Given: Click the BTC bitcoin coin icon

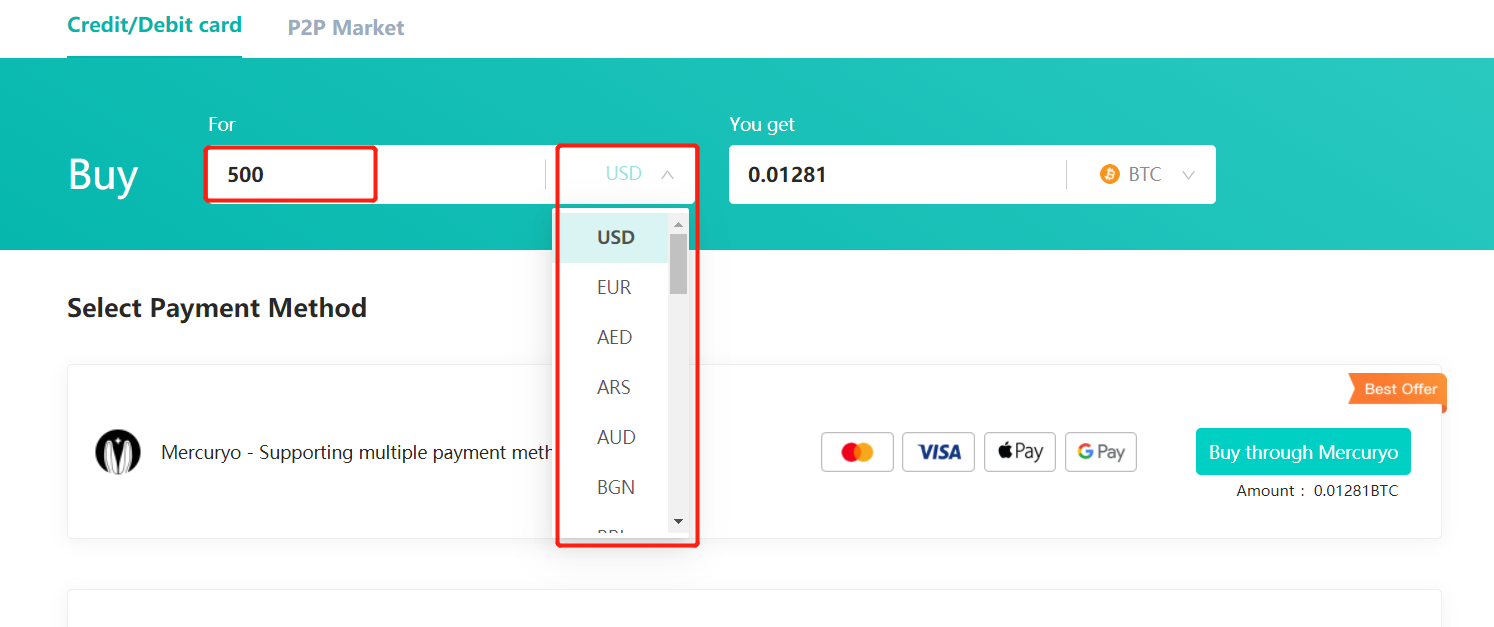Looking at the screenshot, I should point(1108,173).
